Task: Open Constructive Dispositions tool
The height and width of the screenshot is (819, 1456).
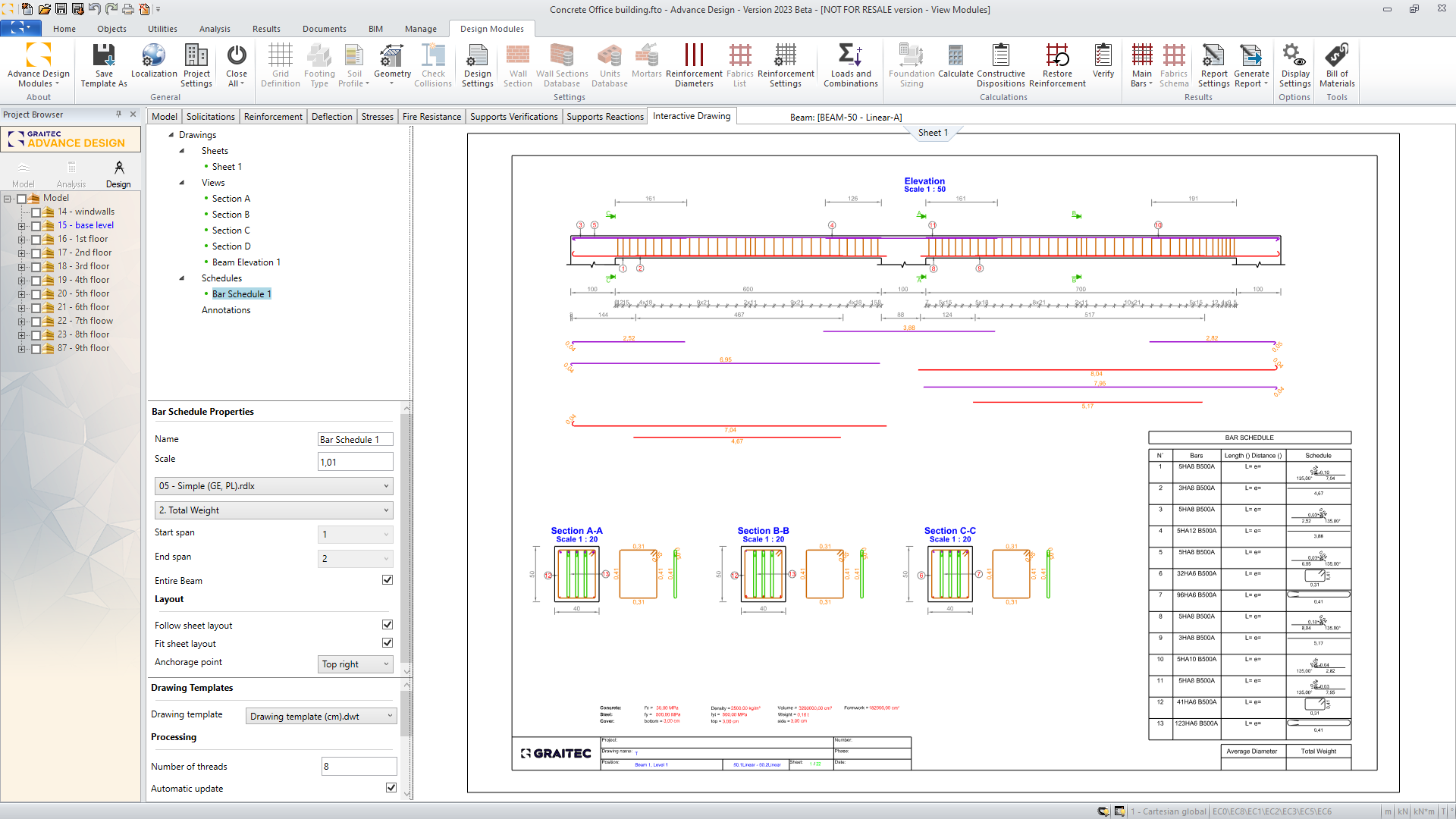Action: (1001, 65)
